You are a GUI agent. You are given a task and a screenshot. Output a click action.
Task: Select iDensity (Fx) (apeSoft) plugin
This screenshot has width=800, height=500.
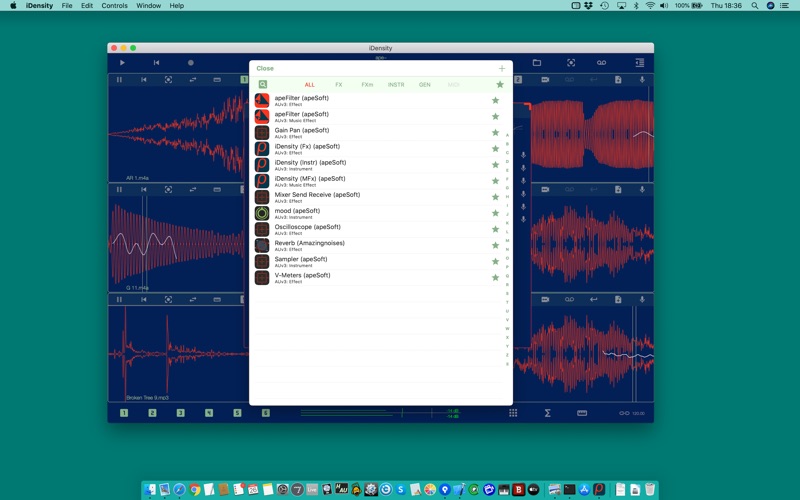tap(378, 148)
